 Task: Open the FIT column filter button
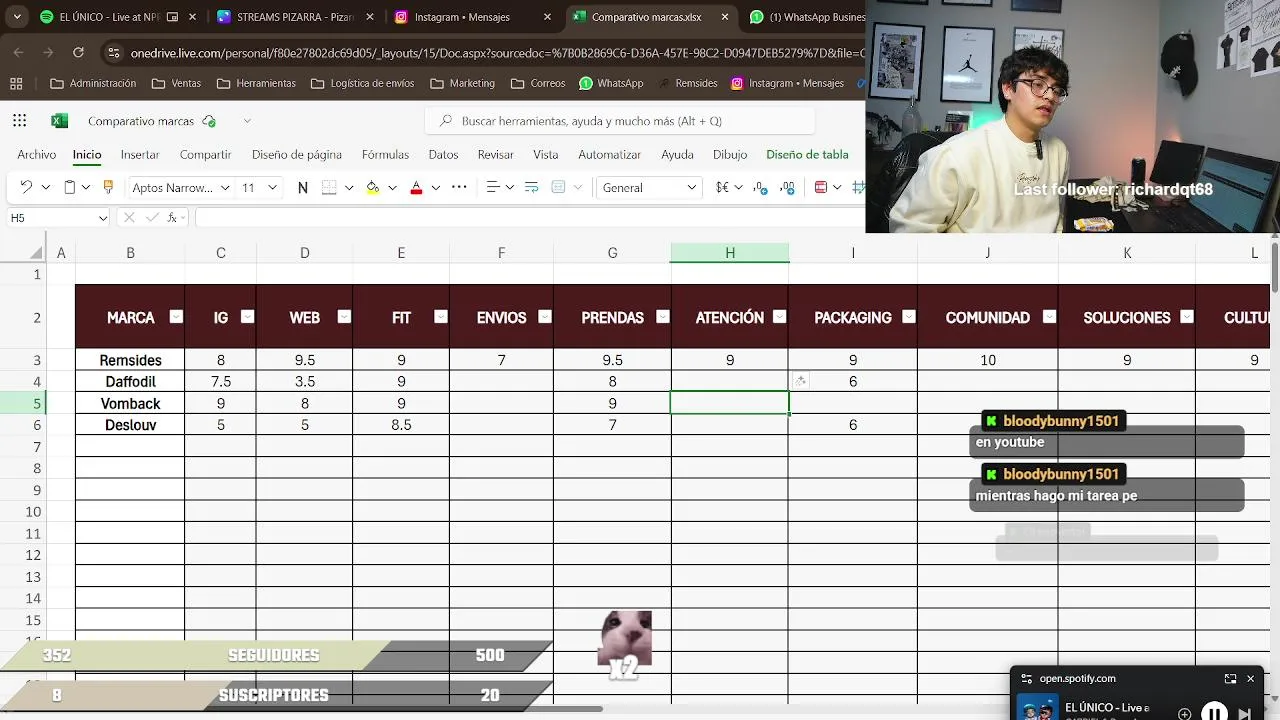click(441, 317)
